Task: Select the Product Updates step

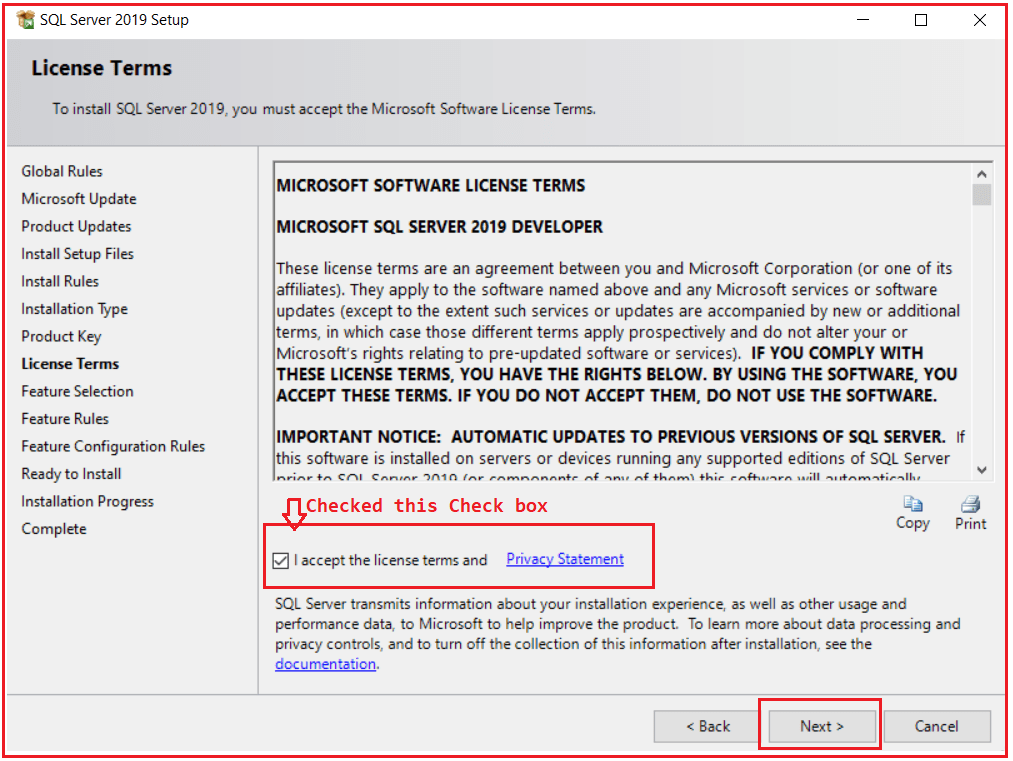Action: [x=76, y=226]
